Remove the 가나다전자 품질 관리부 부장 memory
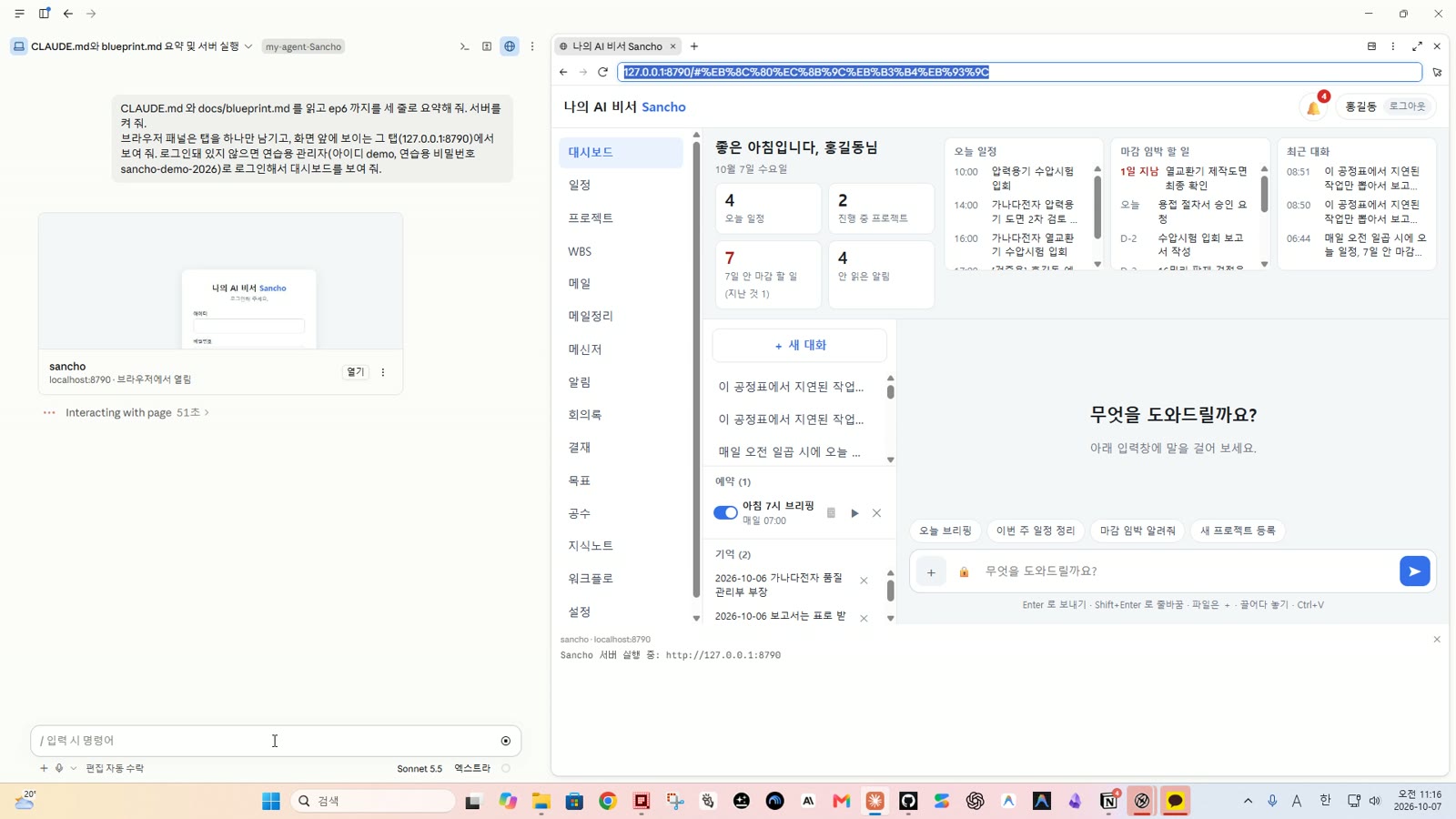 pyautogui.click(x=864, y=581)
